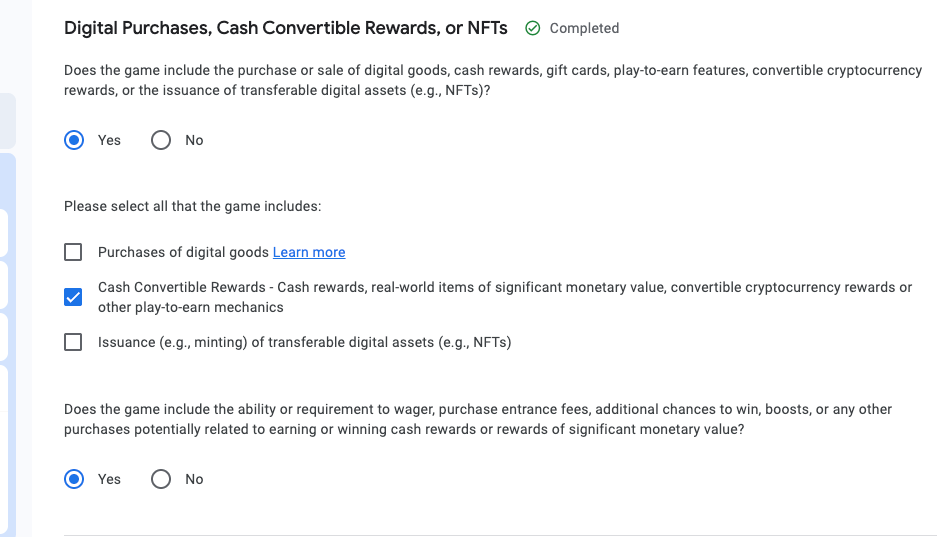Select No for the digital goods question
Image resolution: width=937 pixels, height=537 pixels.
(x=161, y=140)
